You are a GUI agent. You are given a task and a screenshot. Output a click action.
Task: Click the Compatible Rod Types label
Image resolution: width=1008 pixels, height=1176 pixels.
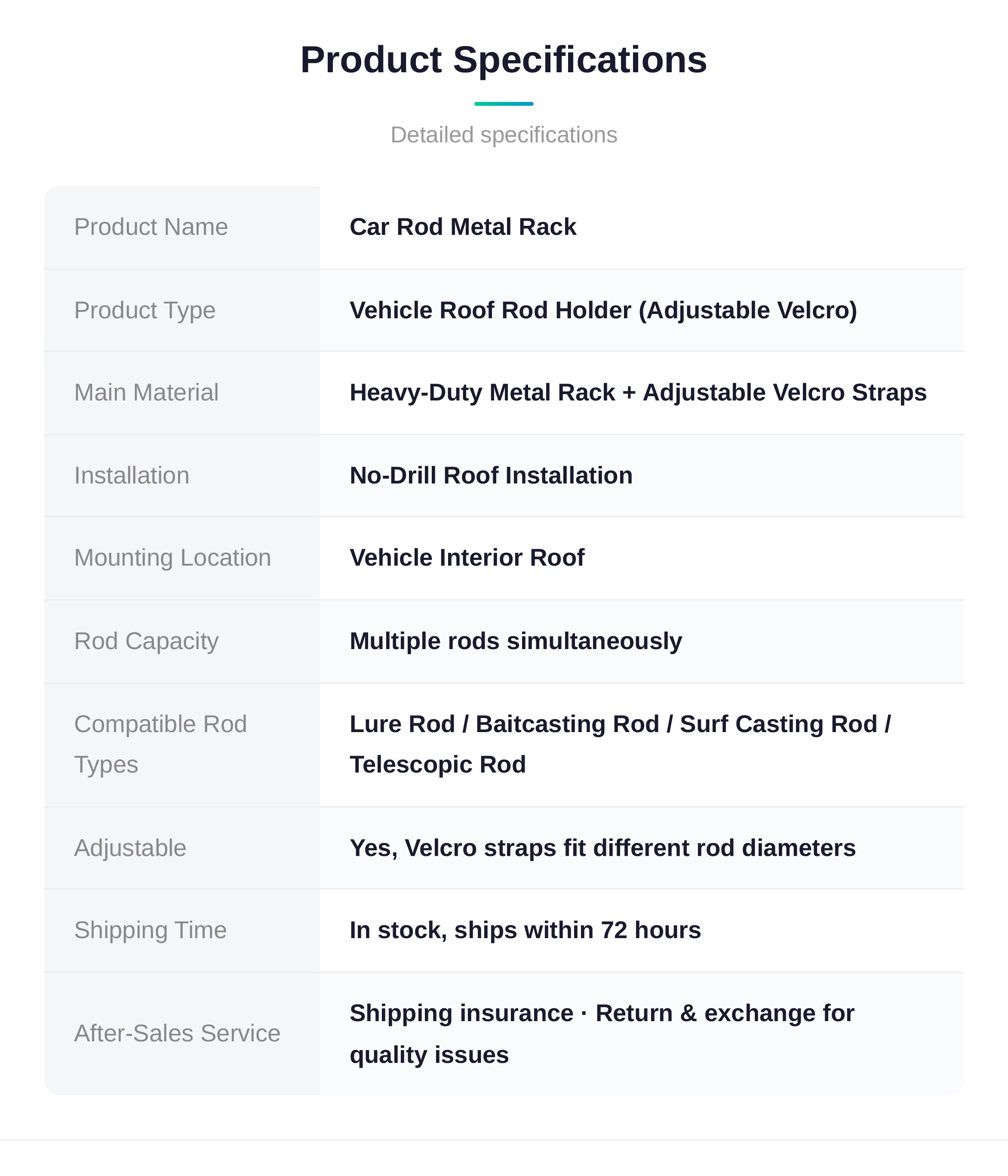point(161,745)
